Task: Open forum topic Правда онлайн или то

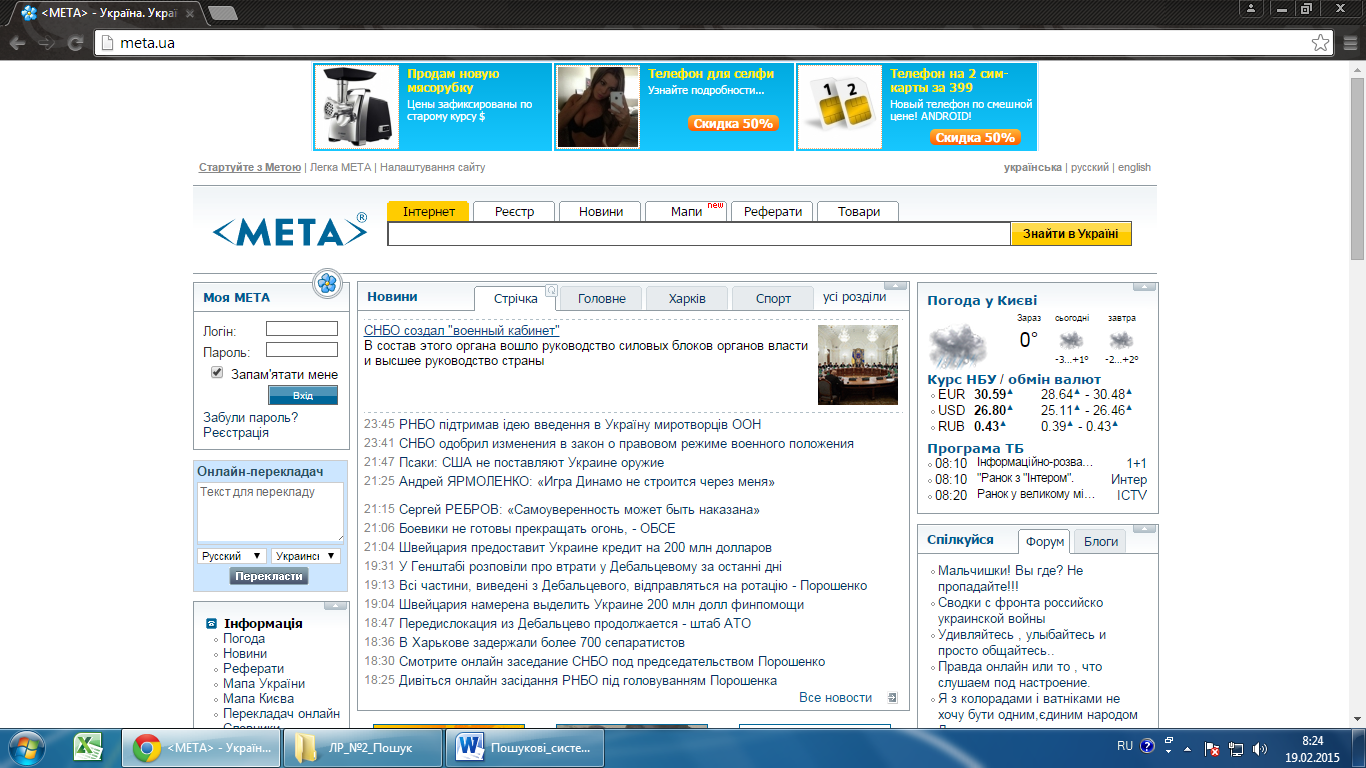Action: click(x=1020, y=675)
